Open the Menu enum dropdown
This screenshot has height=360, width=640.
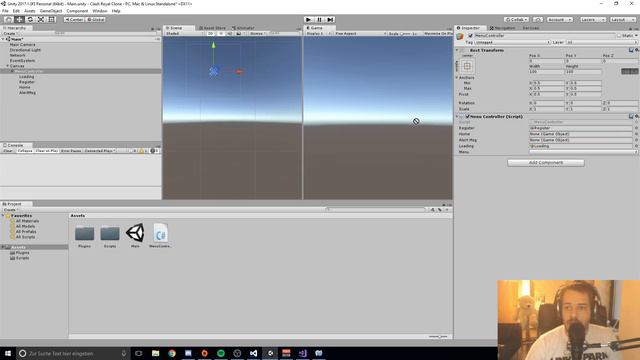[584, 152]
